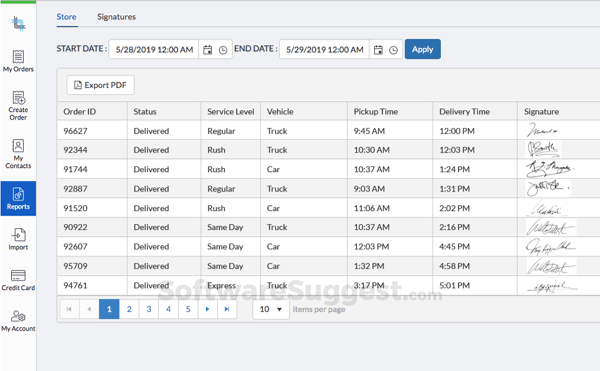
Task: Open start date calendar picker
Action: [207, 50]
